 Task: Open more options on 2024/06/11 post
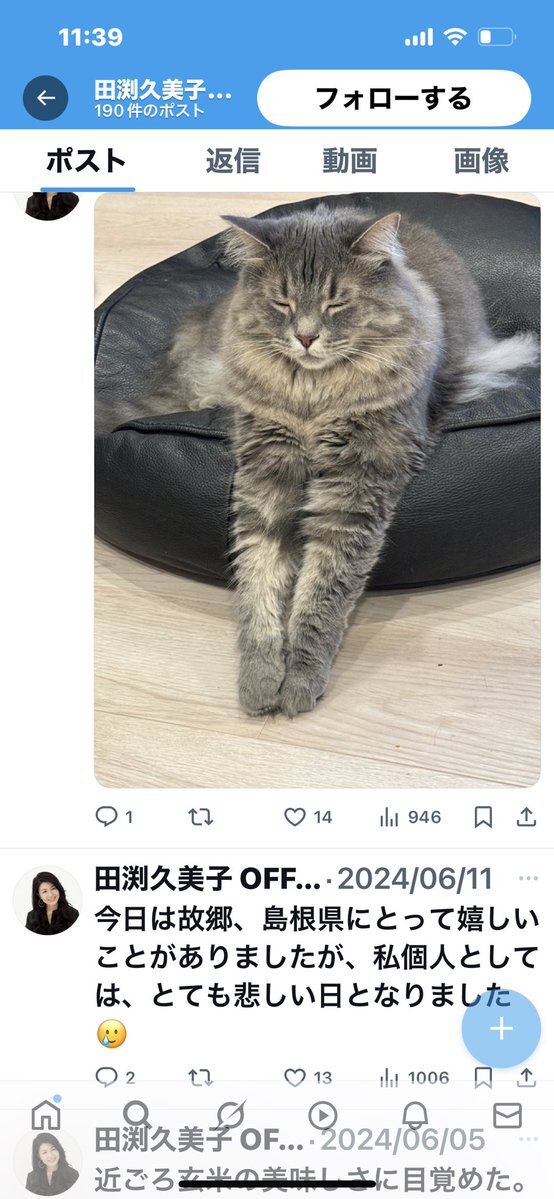[528, 878]
